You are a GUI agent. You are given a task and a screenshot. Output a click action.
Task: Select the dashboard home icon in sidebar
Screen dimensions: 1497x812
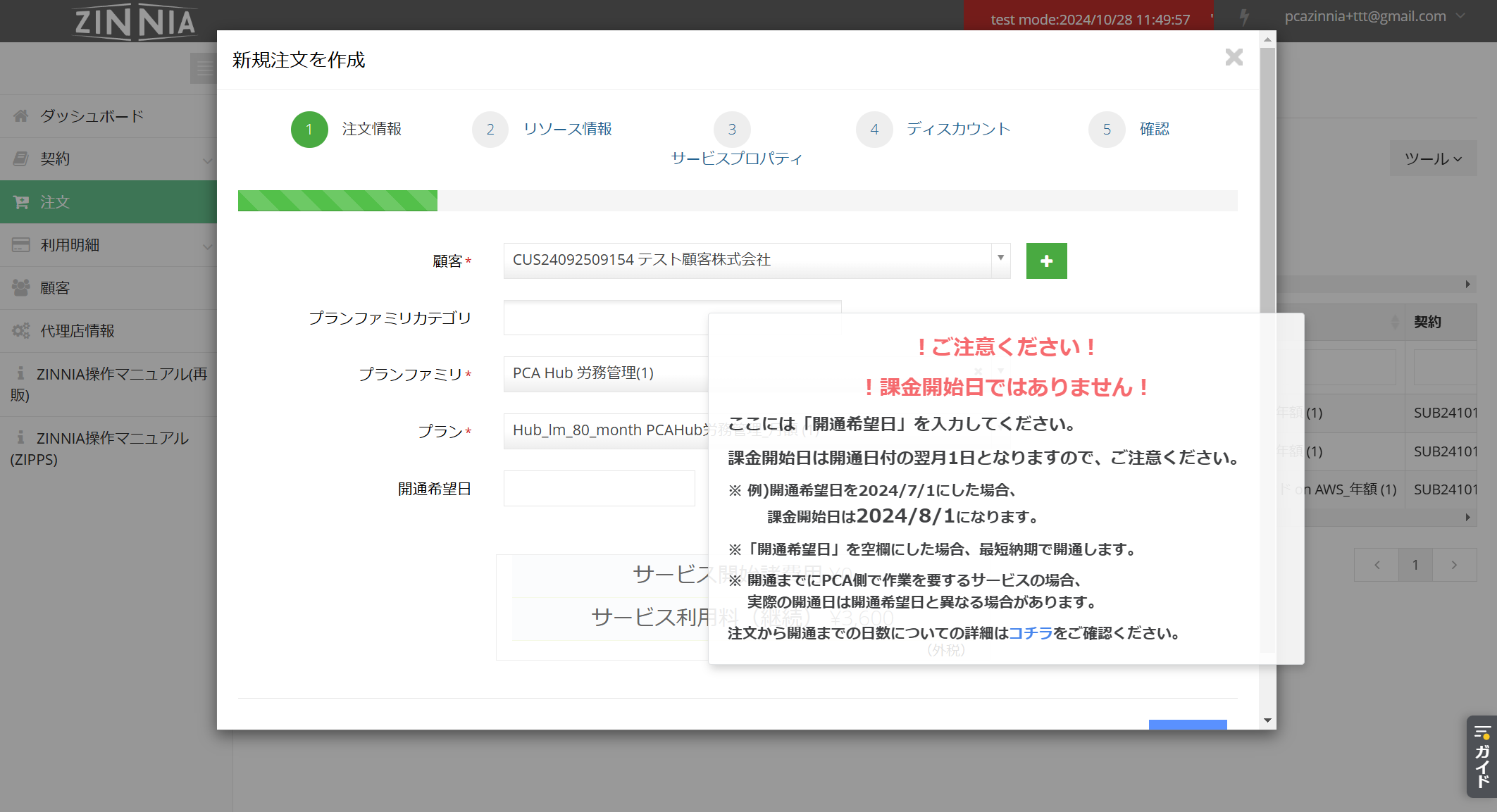[20, 115]
